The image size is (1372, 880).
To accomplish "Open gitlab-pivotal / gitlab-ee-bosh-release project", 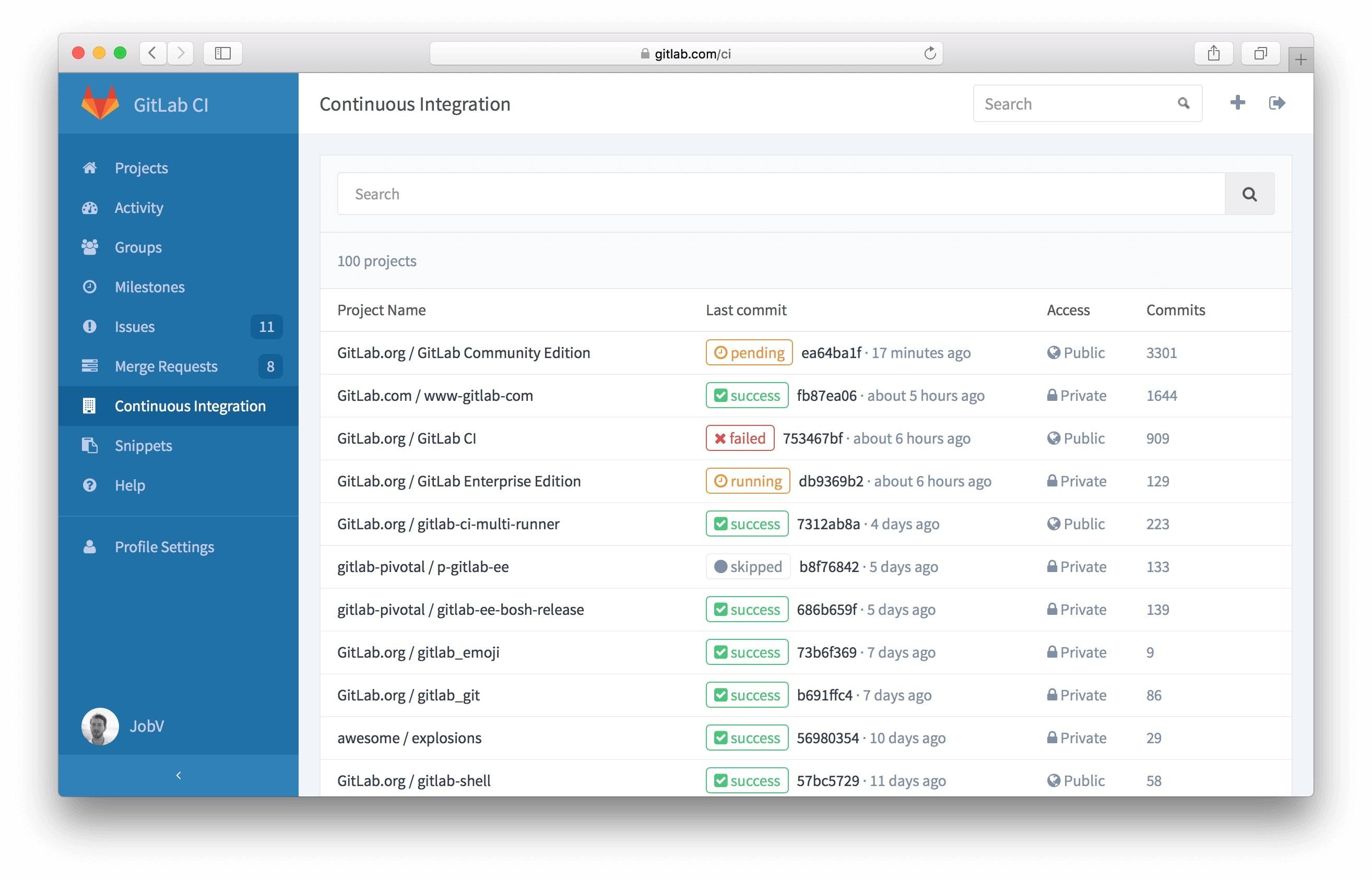I will (x=460, y=610).
